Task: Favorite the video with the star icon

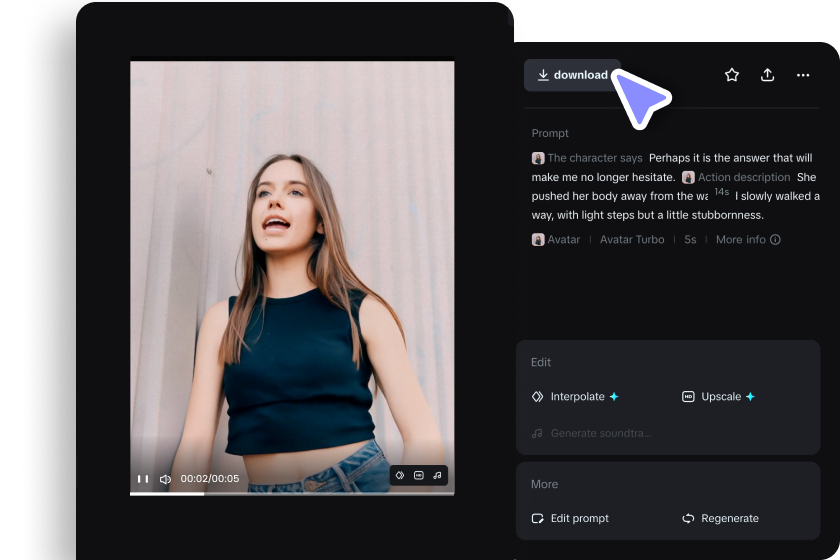Action: 732,75
